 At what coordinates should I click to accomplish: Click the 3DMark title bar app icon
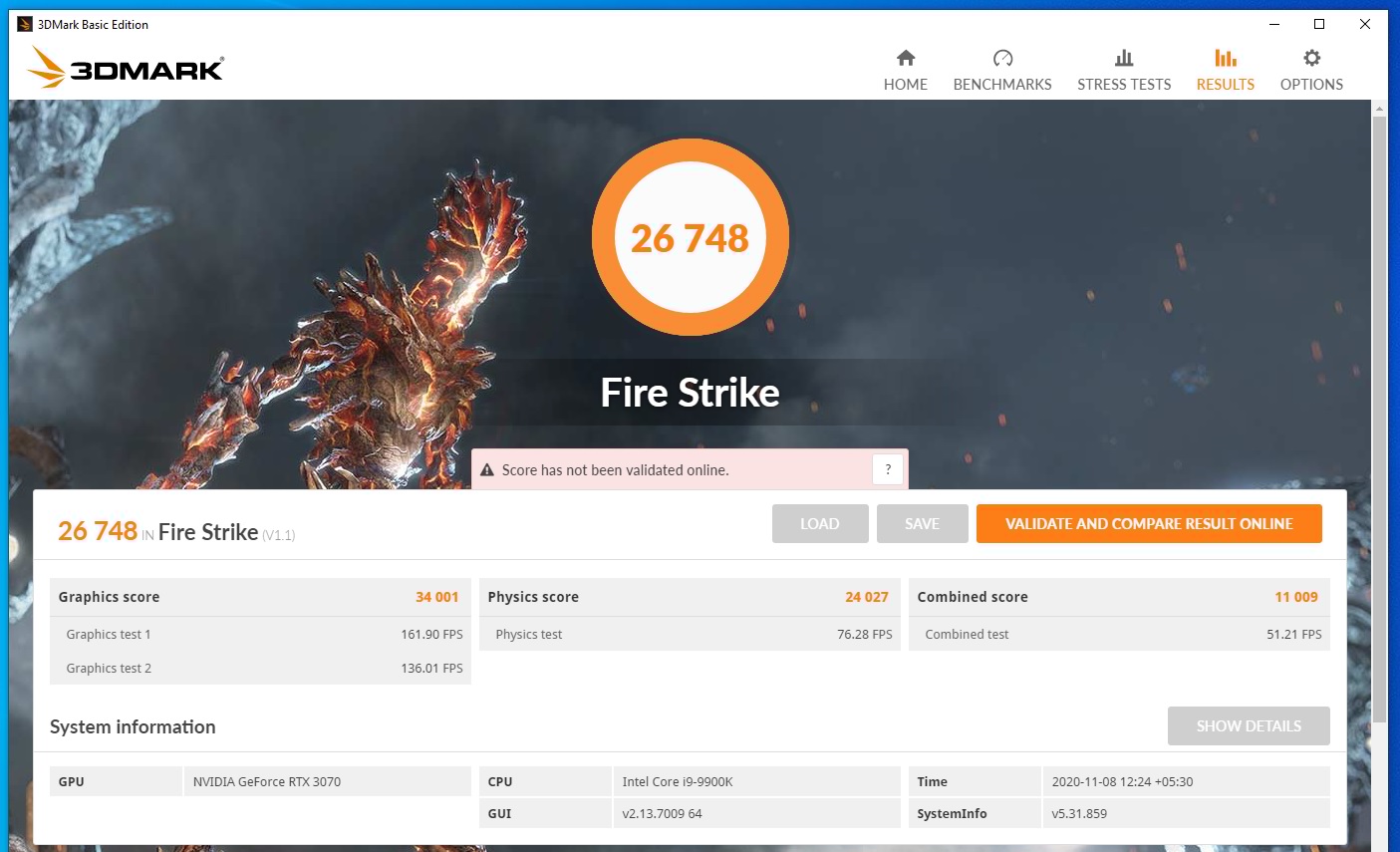(x=25, y=24)
